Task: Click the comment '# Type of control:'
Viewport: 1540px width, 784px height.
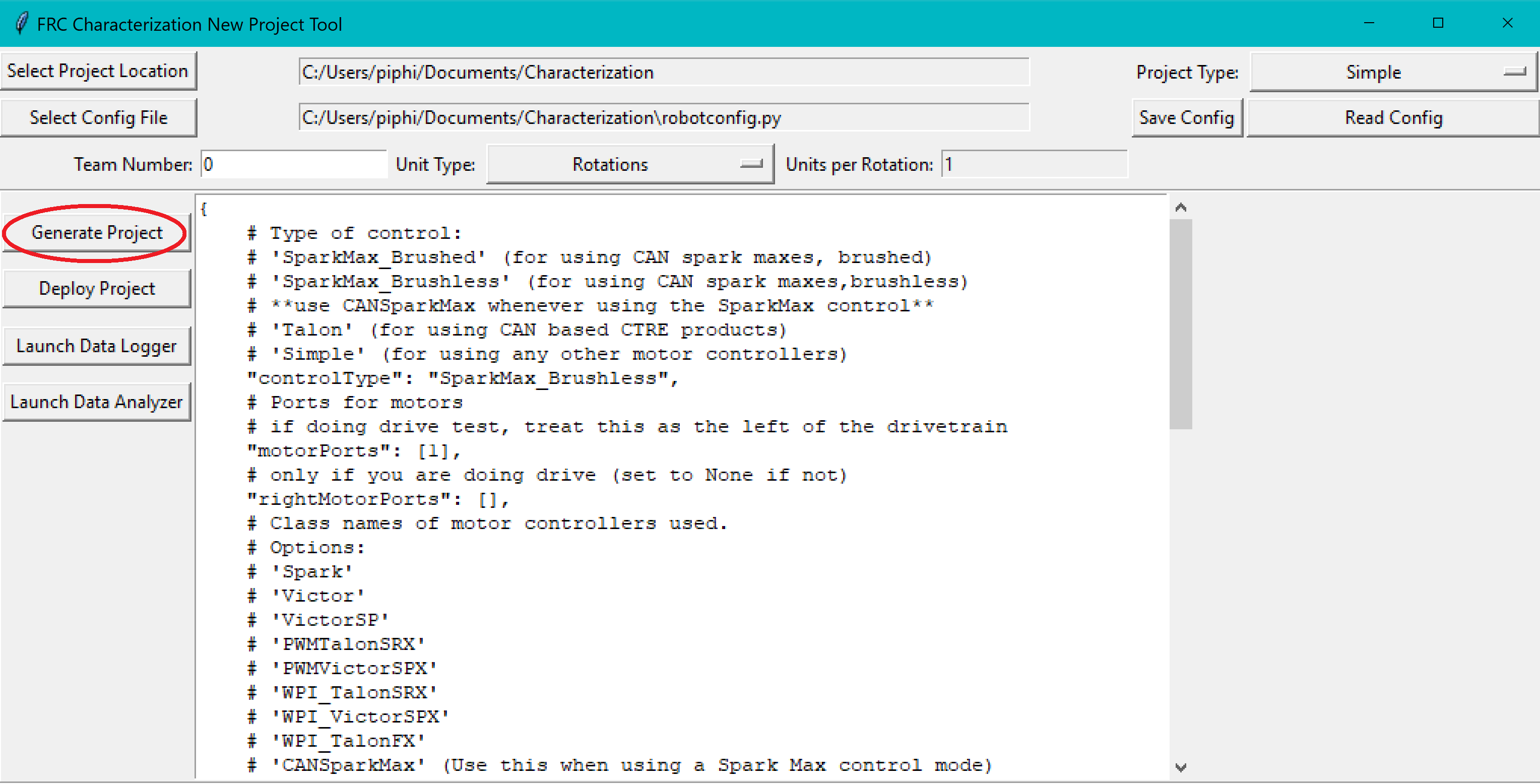Action: click(354, 233)
